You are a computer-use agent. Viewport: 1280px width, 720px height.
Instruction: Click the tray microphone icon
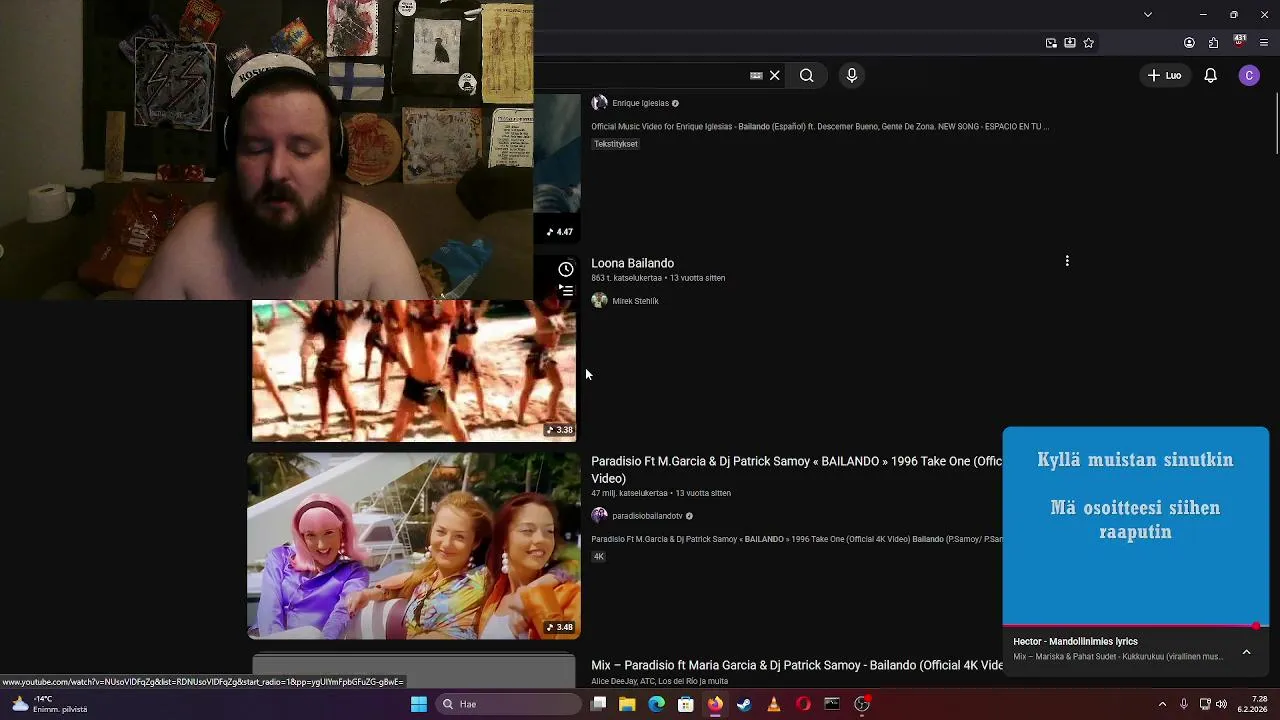tap(1184, 704)
